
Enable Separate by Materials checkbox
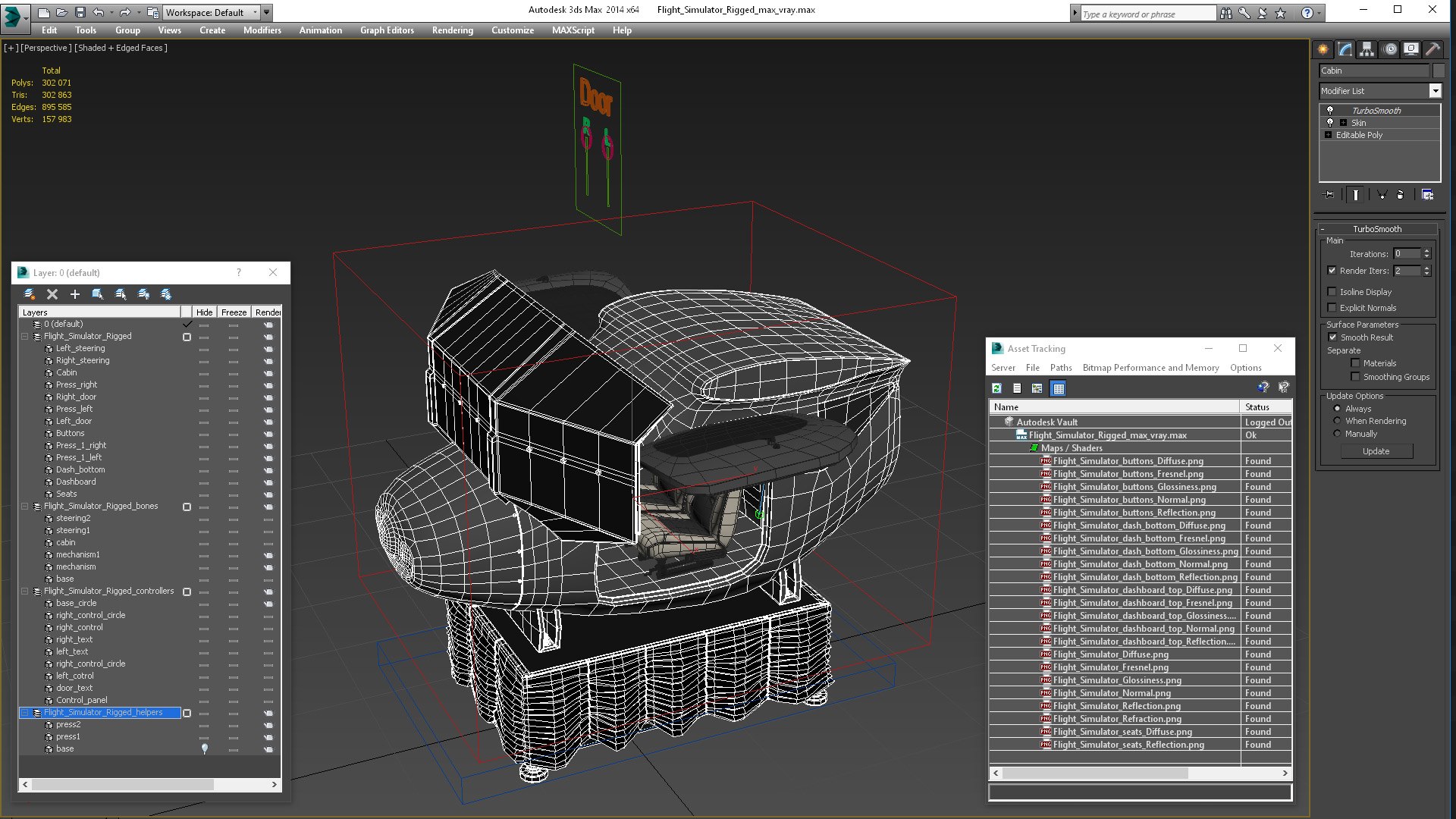click(x=1355, y=363)
